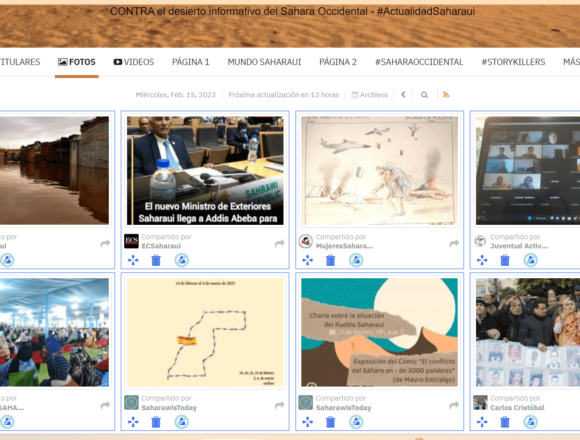Click SaharawisToday under the map card
The height and width of the screenshot is (440, 580).
169,407
